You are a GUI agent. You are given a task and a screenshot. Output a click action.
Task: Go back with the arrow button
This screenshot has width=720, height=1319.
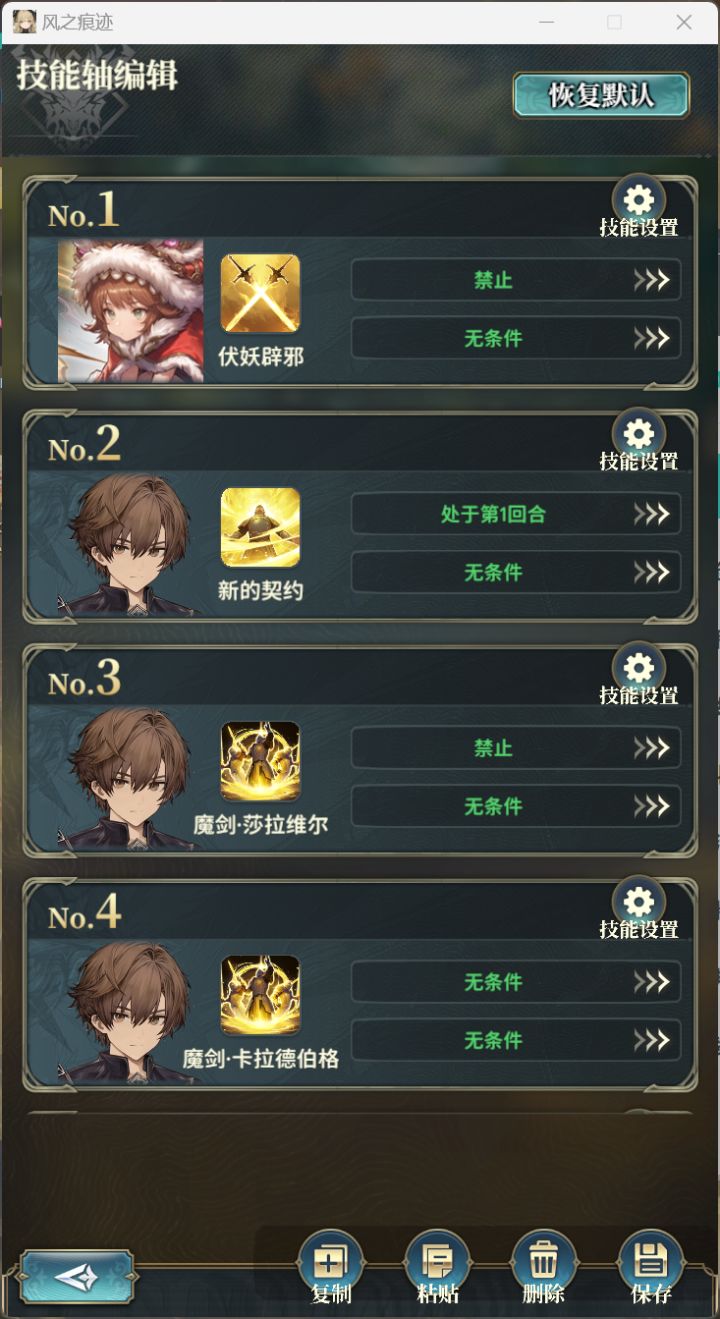click(76, 1276)
